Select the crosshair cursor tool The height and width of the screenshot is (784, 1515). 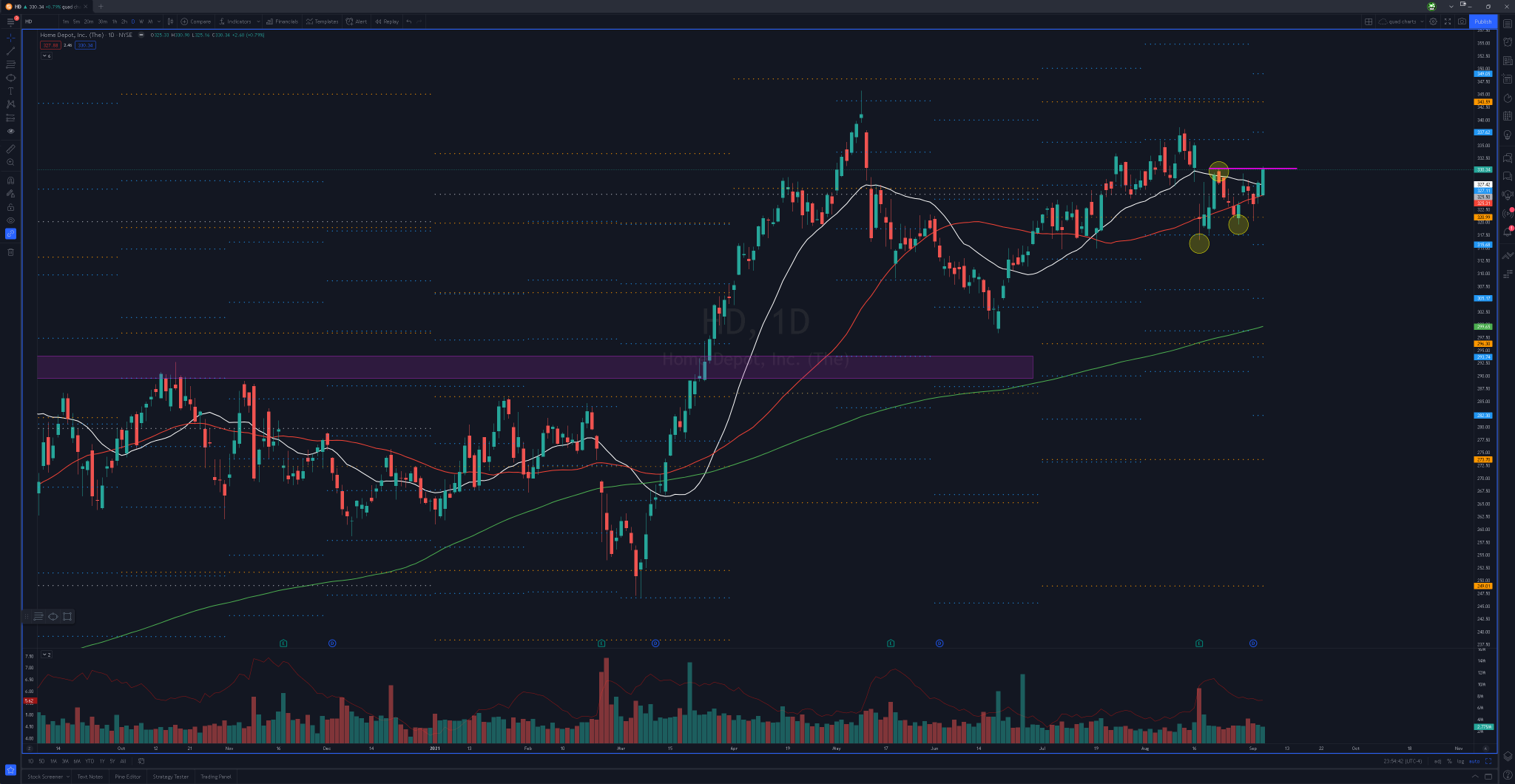tap(10, 38)
